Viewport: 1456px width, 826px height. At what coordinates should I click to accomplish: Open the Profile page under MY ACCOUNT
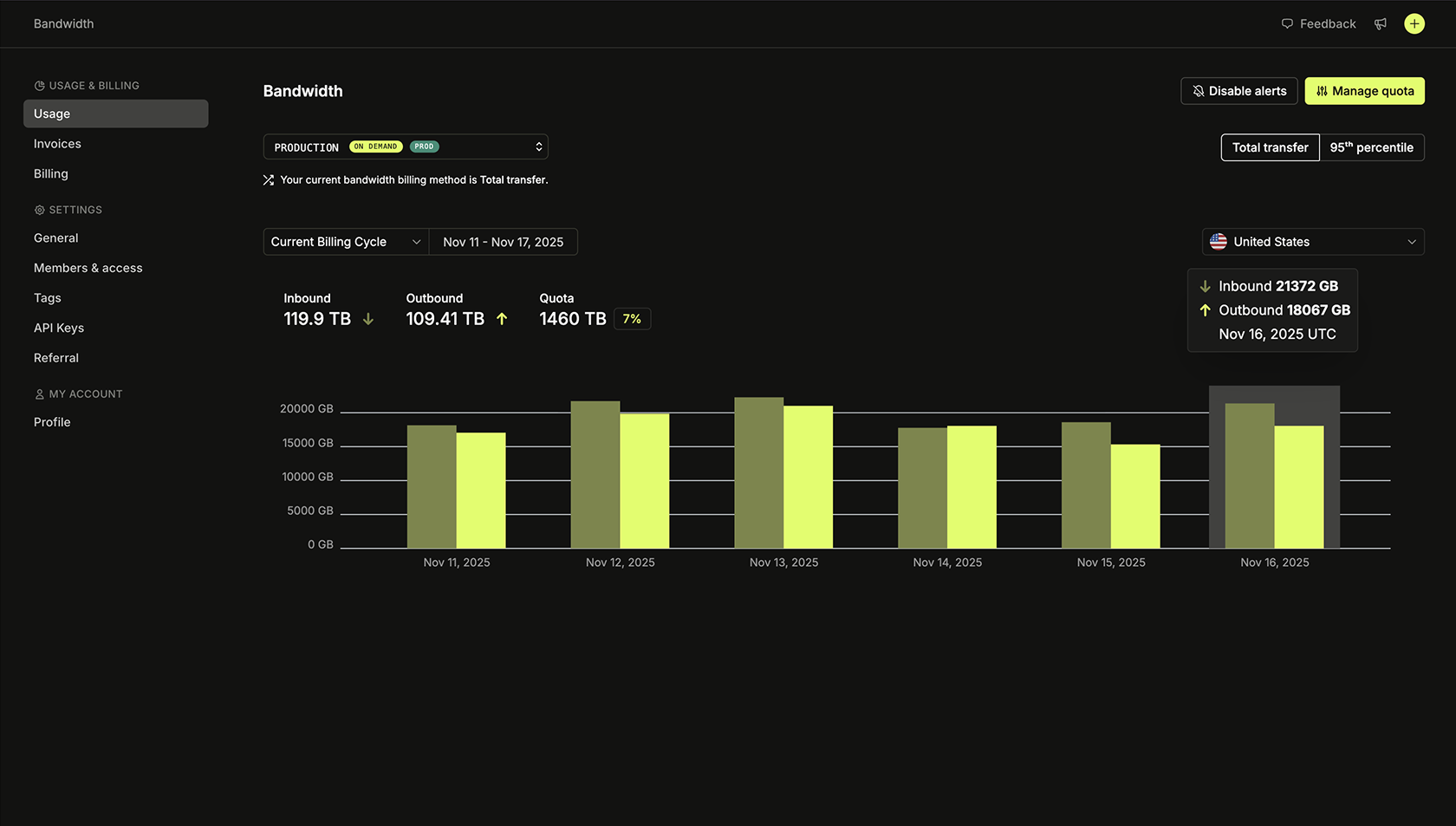tap(52, 422)
